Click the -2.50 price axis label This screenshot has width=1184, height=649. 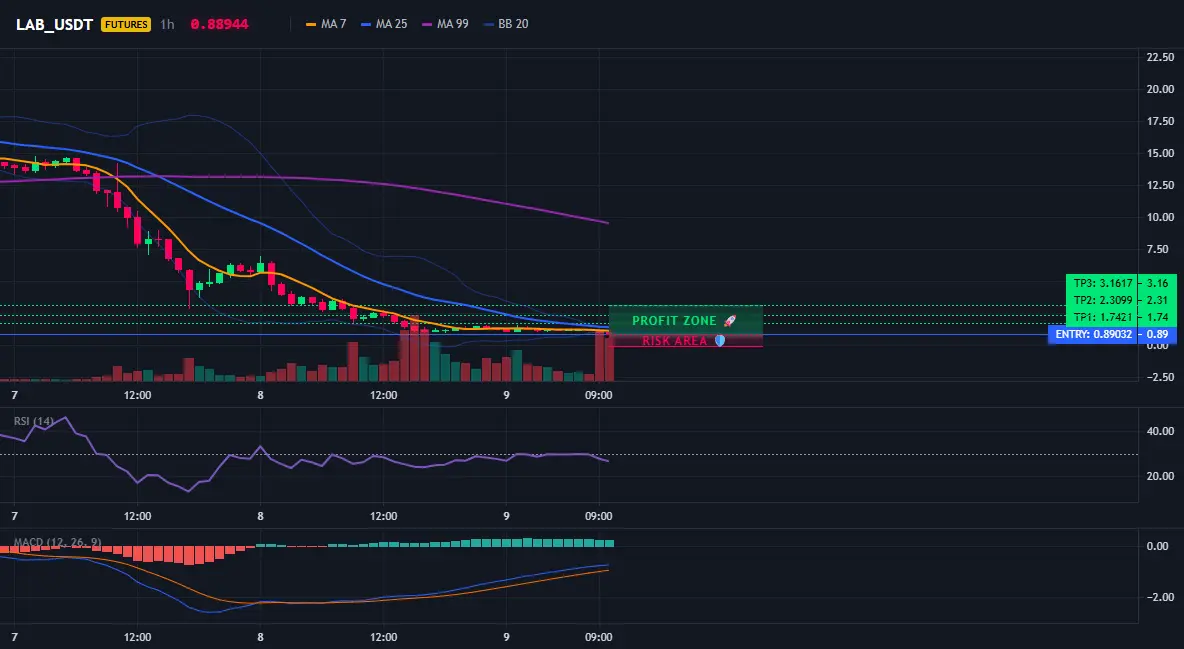point(1159,377)
